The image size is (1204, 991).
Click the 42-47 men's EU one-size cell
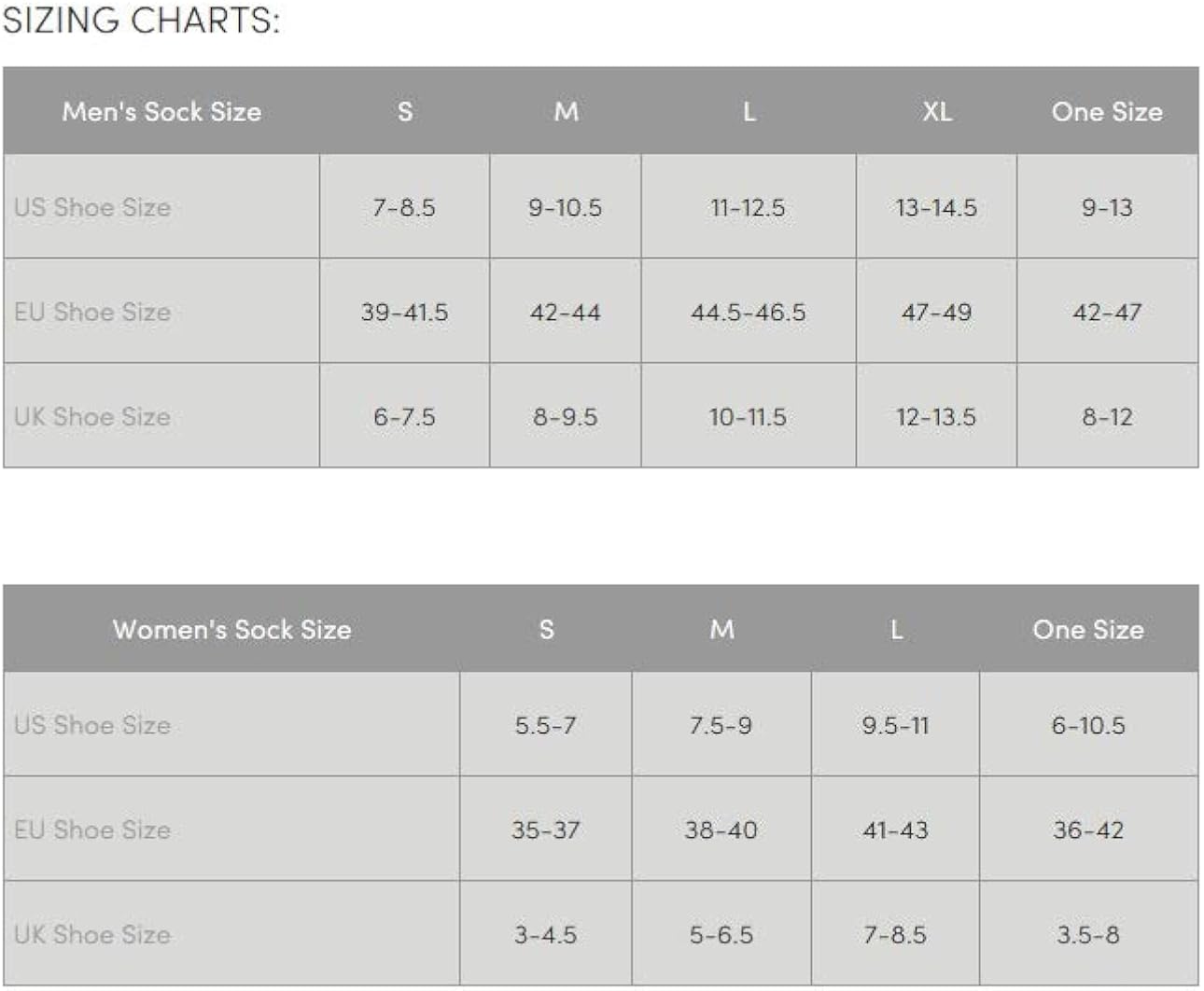point(1107,312)
